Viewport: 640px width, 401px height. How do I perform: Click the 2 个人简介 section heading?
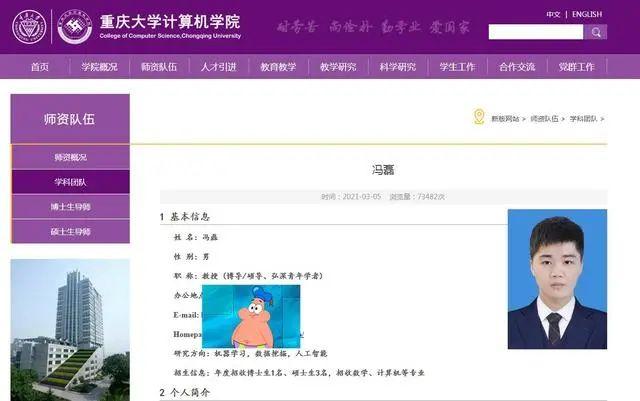point(184,392)
